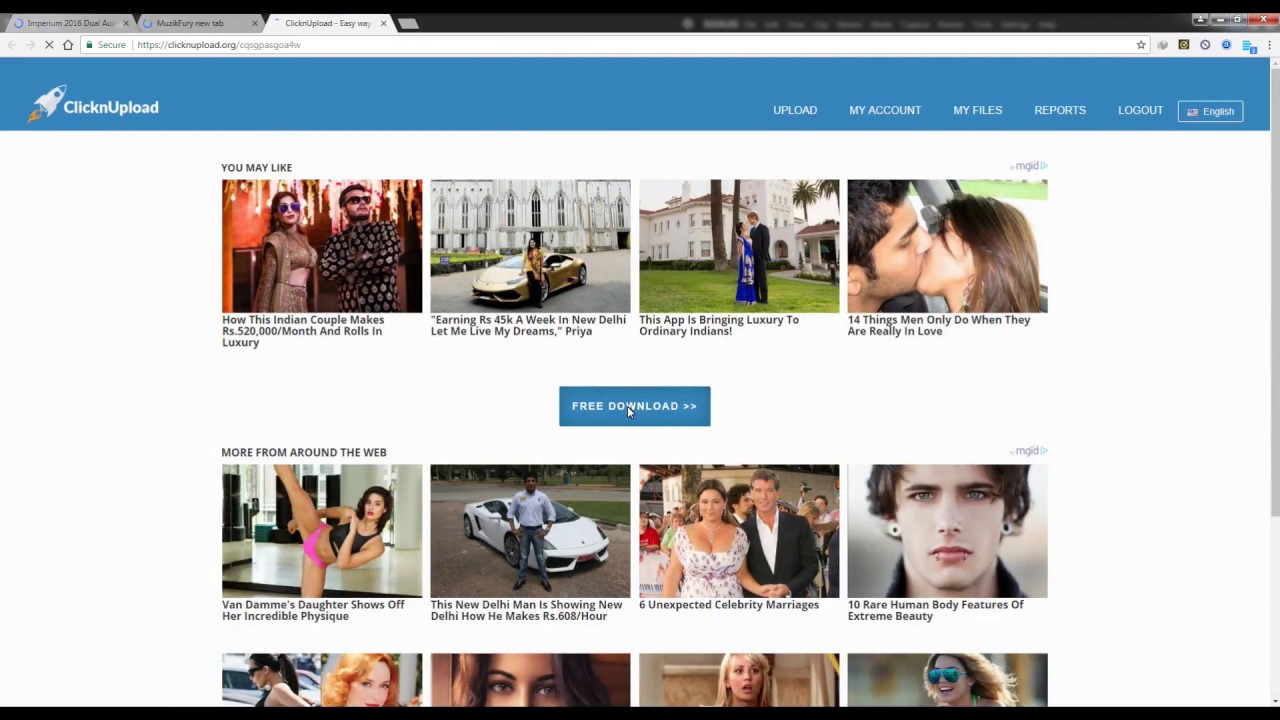Click 'YOU MAY LIKE' section heading
The width and height of the screenshot is (1280, 720).
pos(257,168)
